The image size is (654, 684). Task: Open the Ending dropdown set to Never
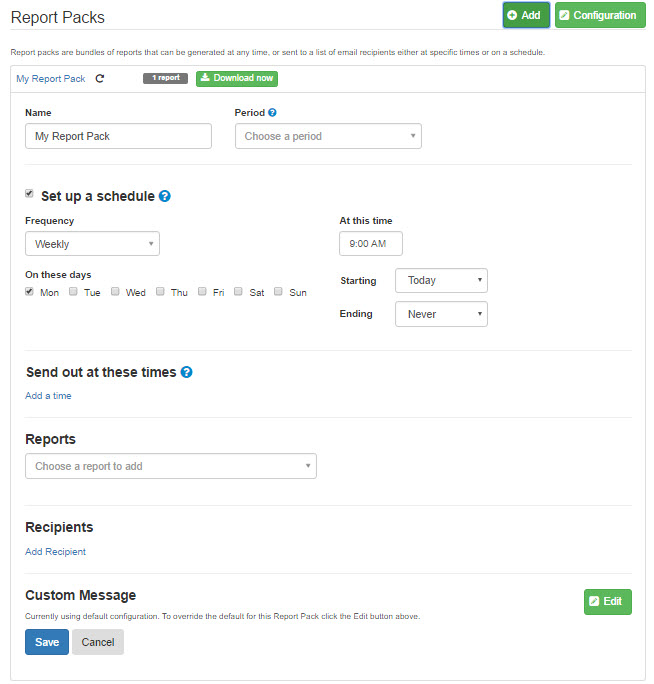point(441,314)
